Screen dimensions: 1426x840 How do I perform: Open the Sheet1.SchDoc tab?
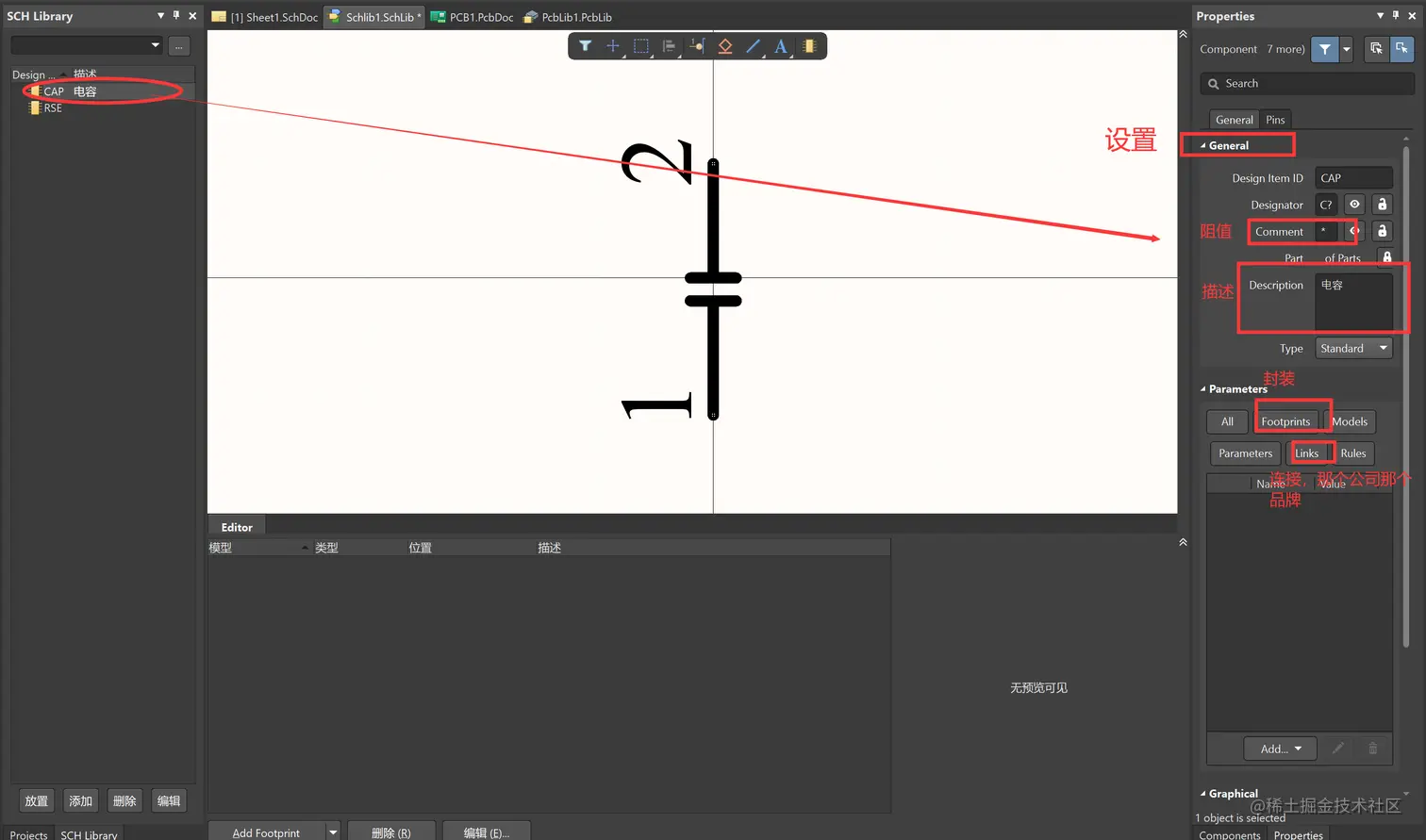265,17
